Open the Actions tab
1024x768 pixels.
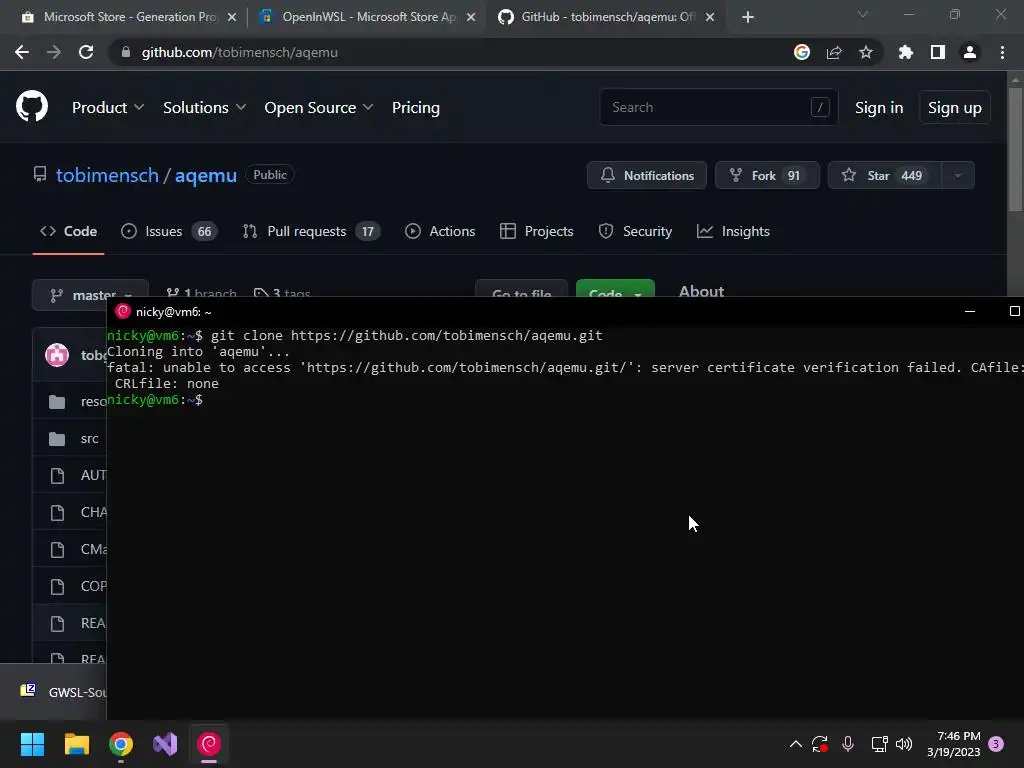440,231
